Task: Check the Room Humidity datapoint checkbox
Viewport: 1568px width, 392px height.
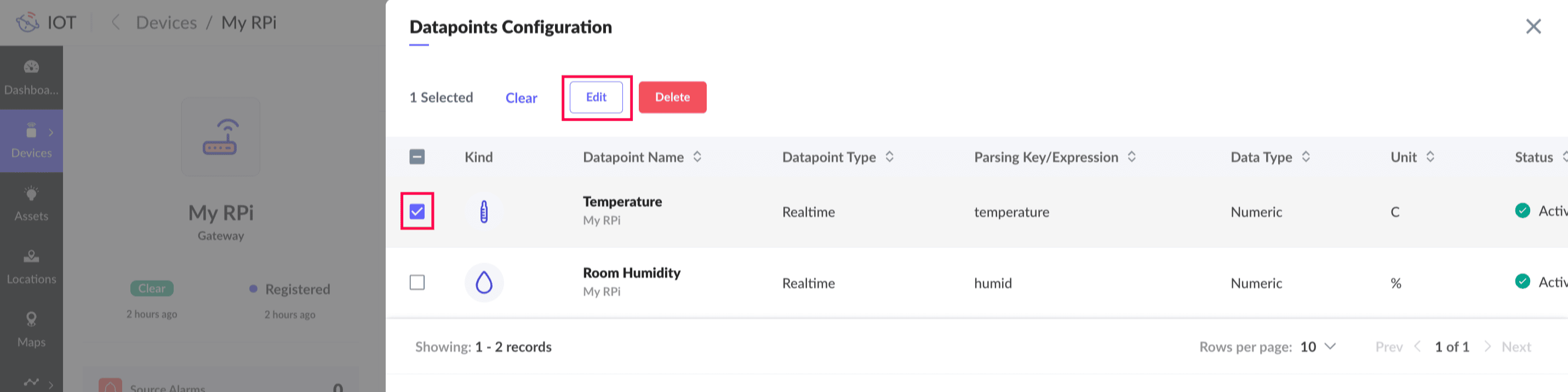Action: pyautogui.click(x=417, y=282)
